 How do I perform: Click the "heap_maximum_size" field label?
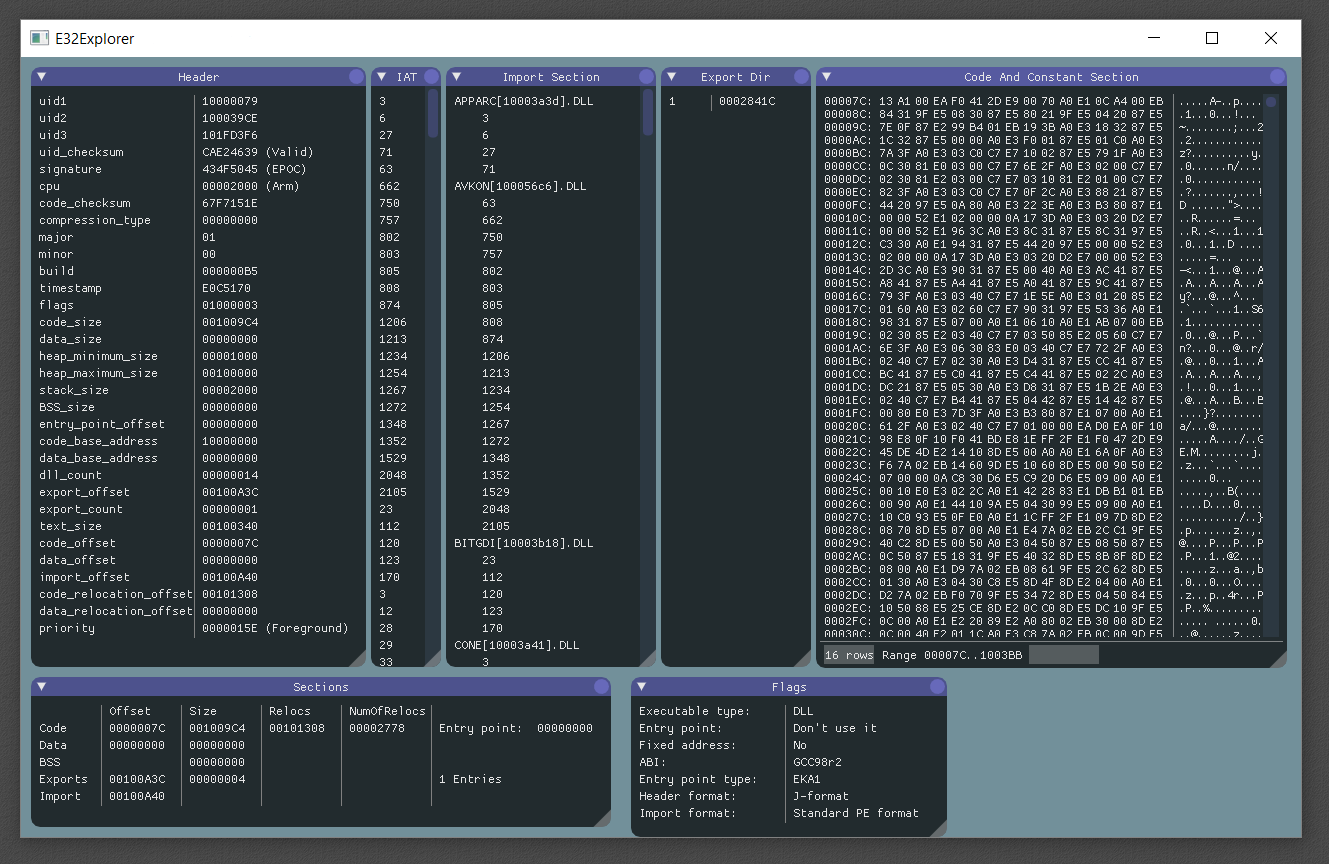[x=99, y=373]
